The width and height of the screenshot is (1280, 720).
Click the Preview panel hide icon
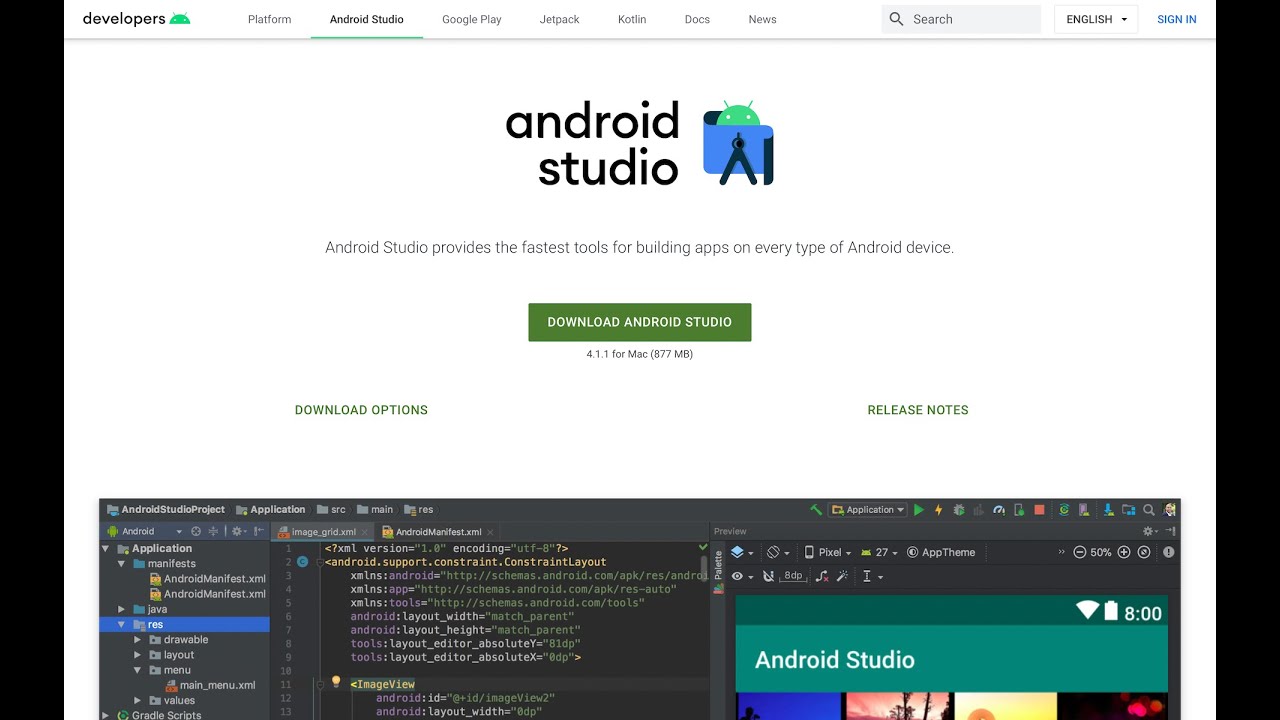tap(1170, 531)
